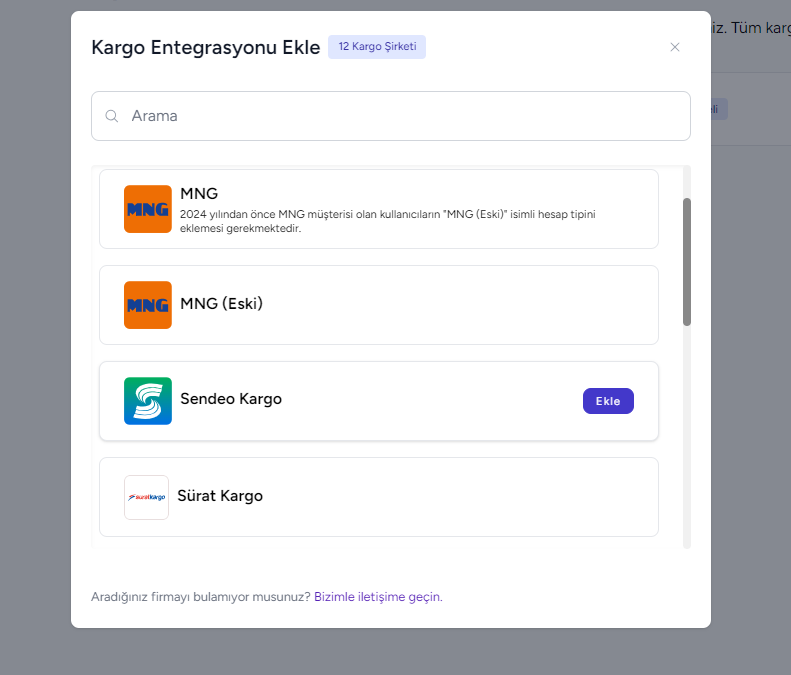Image resolution: width=791 pixels, height=675 pixels.
Task: Close the Kargo Entegrasyonu Ekle dialog
Action: pyautogui.click(x=675, y=47)
